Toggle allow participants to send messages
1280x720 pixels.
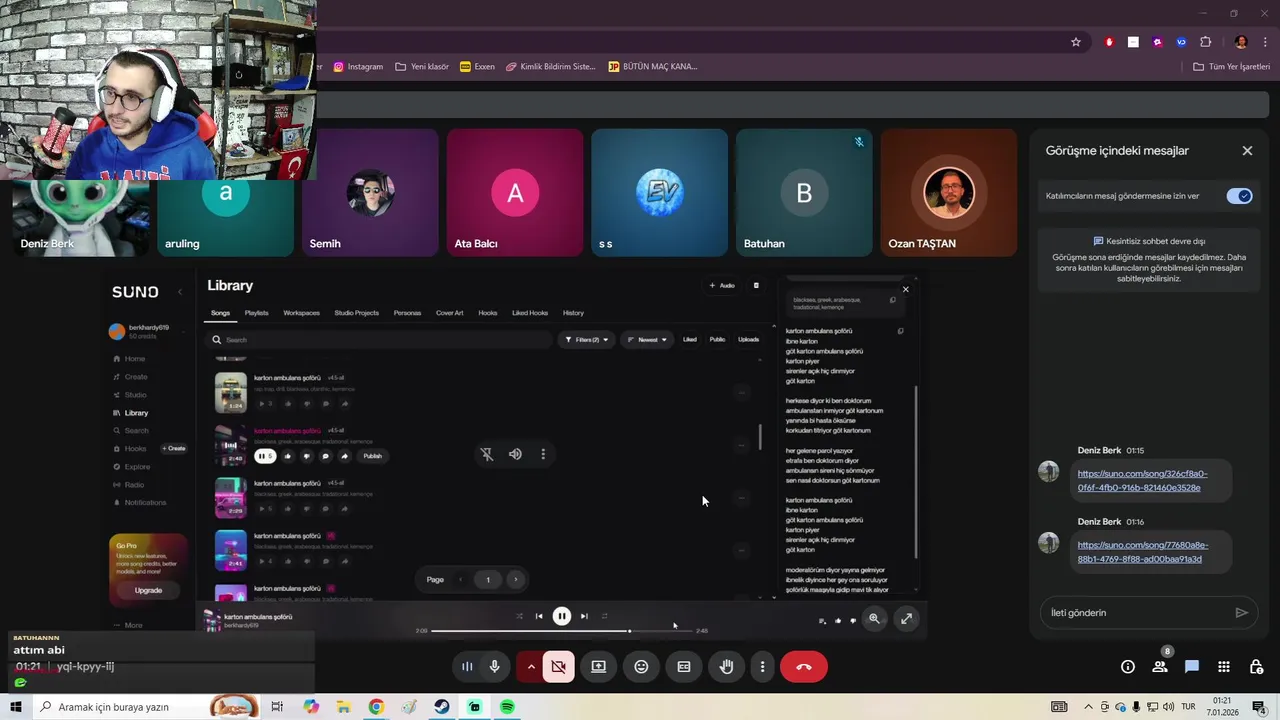click(1240, 196)
